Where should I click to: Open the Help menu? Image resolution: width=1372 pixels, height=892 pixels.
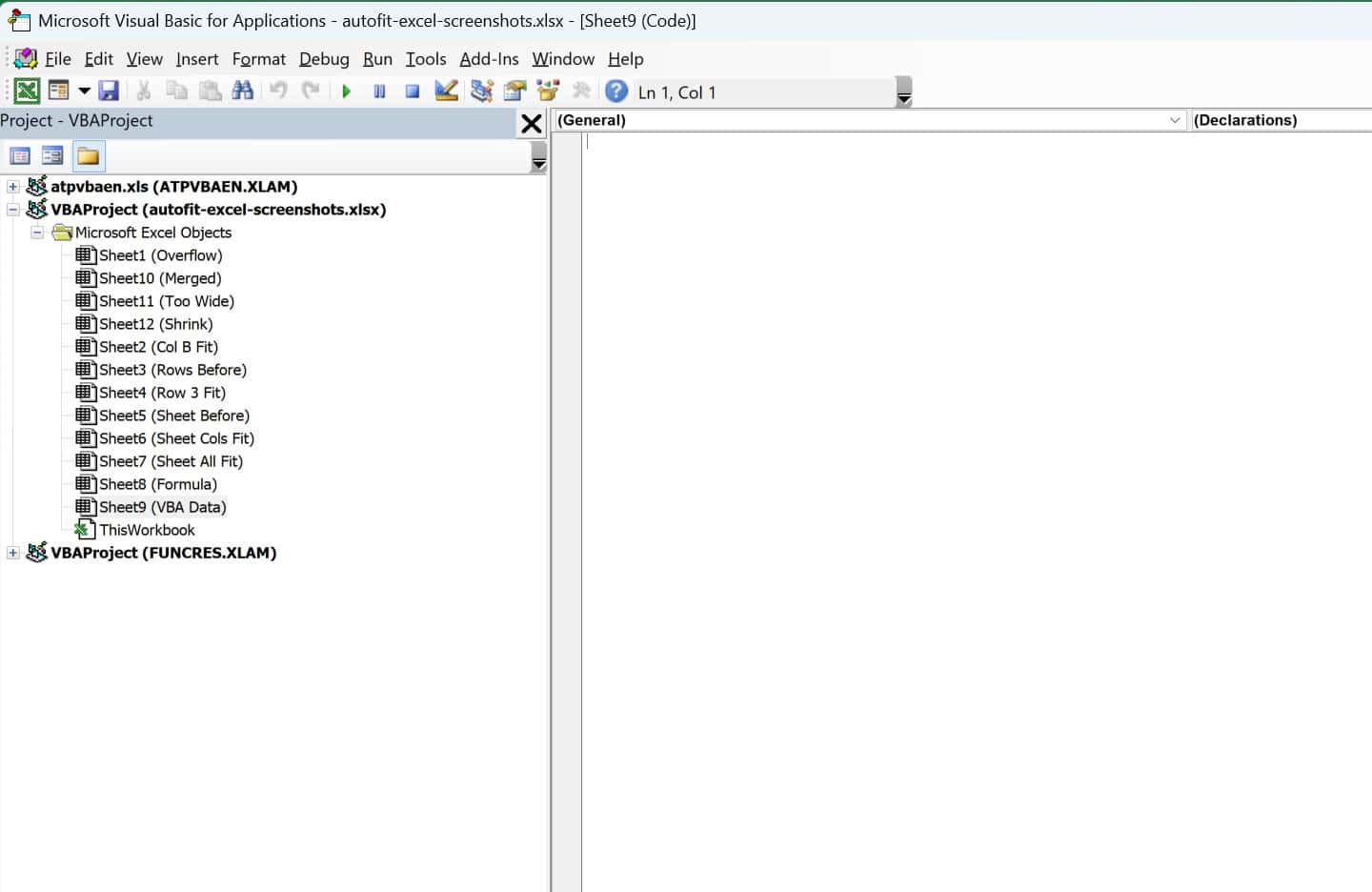626,59
